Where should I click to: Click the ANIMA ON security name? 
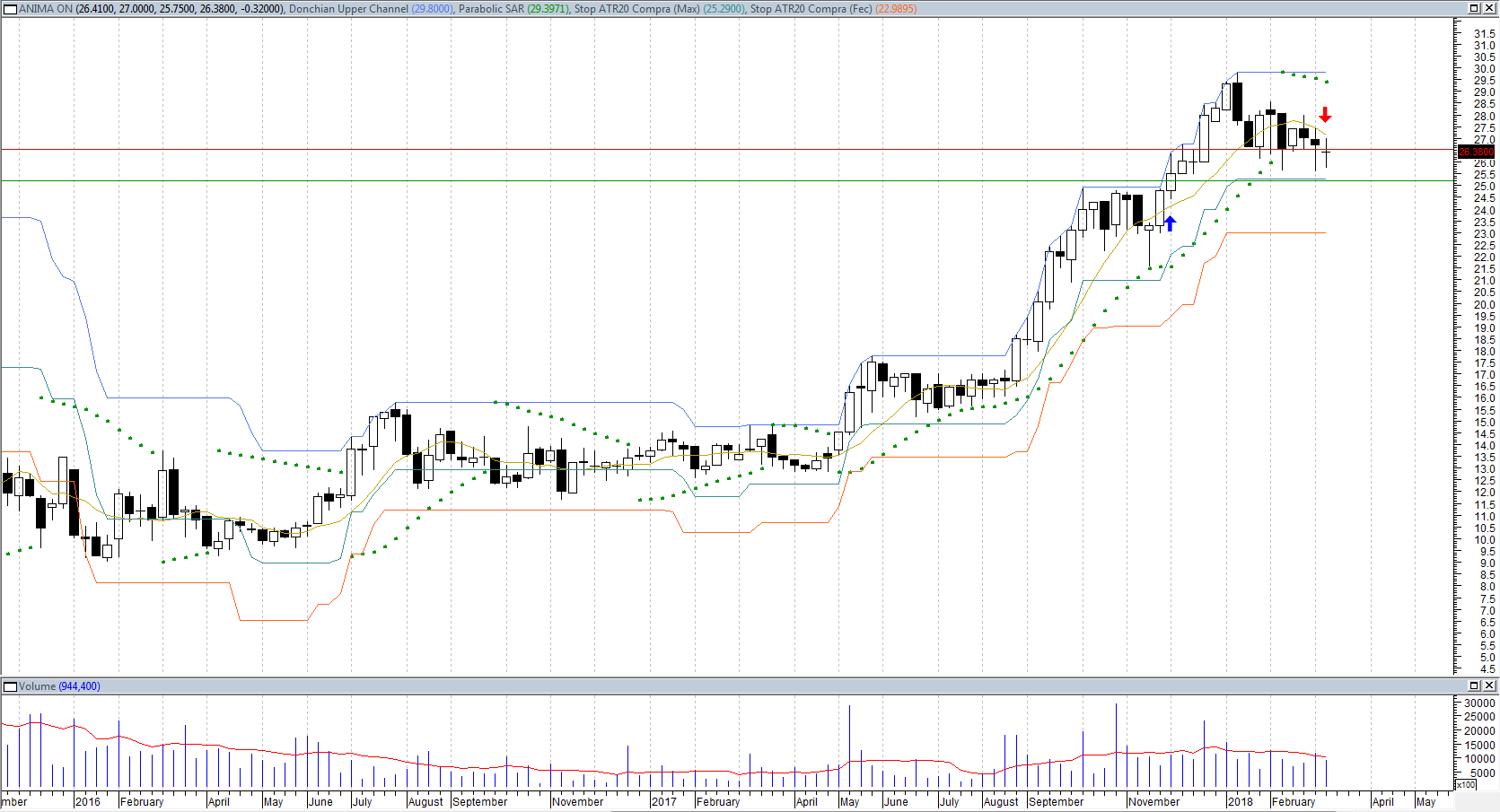click(x=46, y=9)
